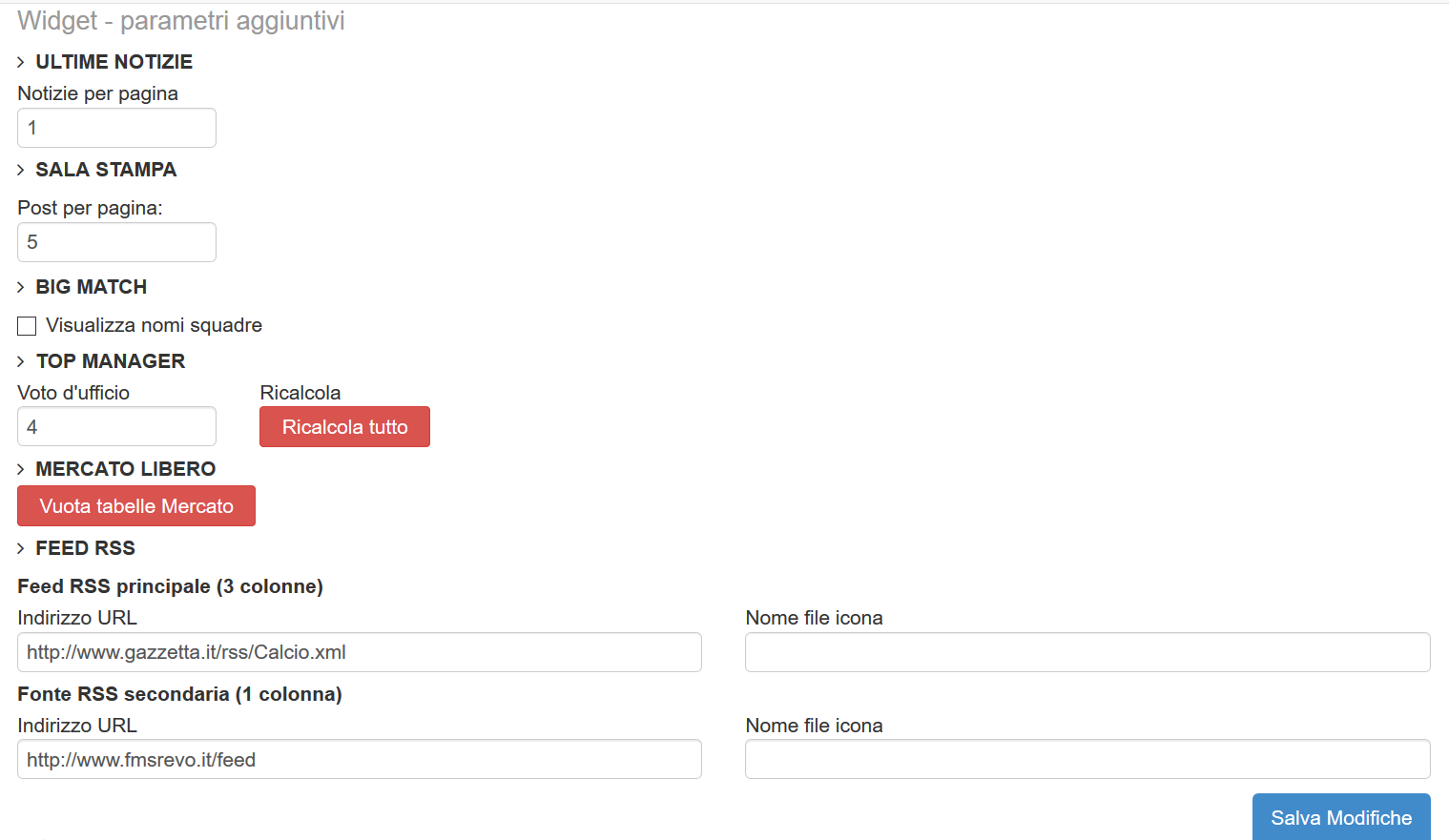Expand the ULTIME NOTIZIE section chevron

21,63
